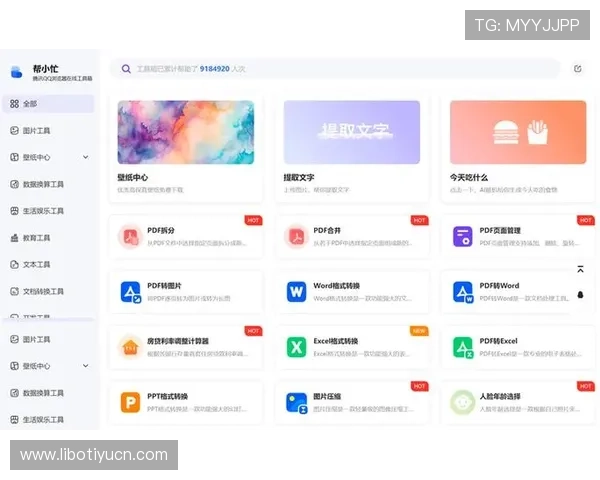
Task: Select the purple PDF页面管理 icon
Action: click(463, 237)
